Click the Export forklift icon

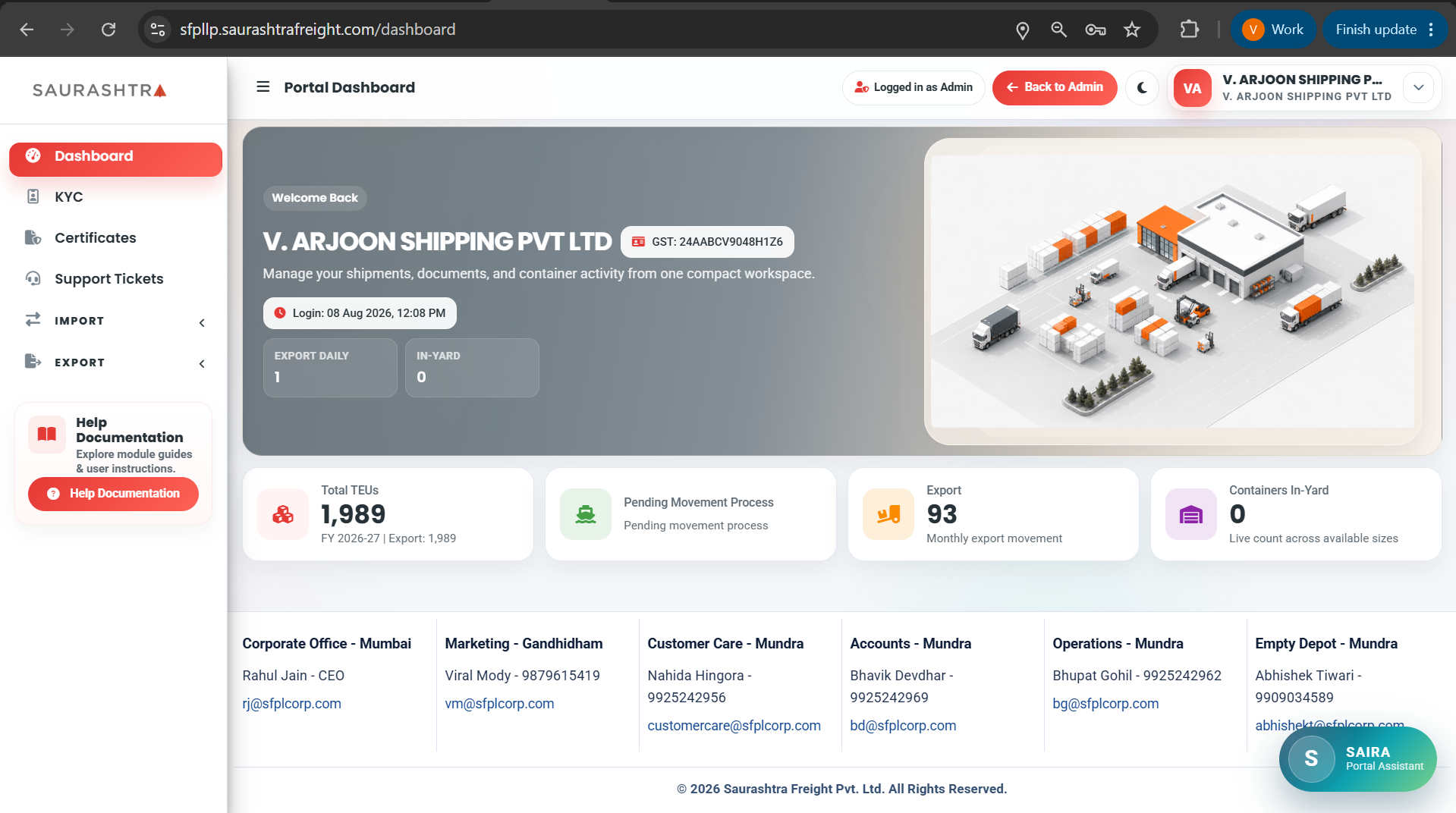[x=888, y=514]
